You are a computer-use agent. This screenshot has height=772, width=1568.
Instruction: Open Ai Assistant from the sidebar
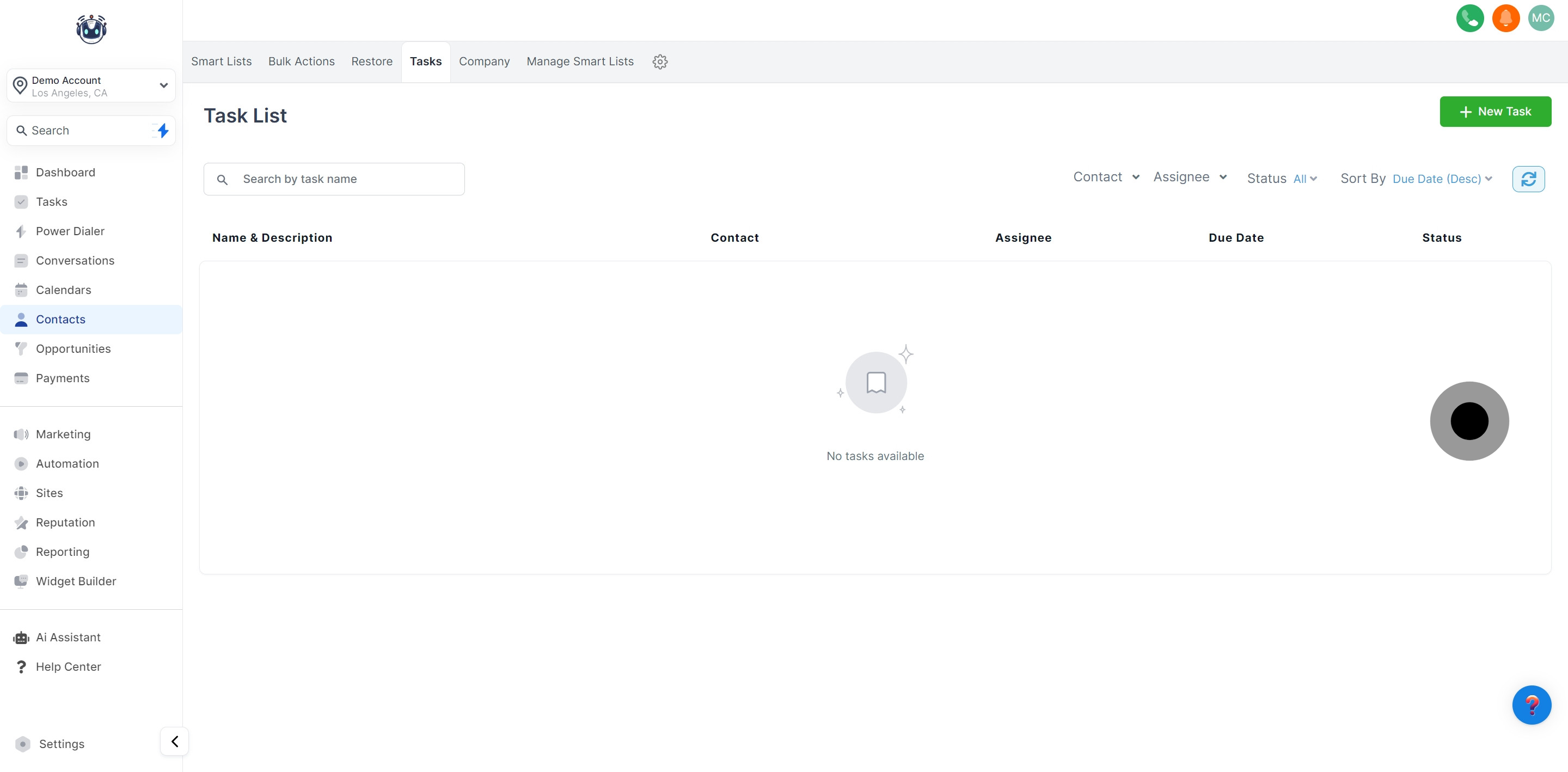68,638
